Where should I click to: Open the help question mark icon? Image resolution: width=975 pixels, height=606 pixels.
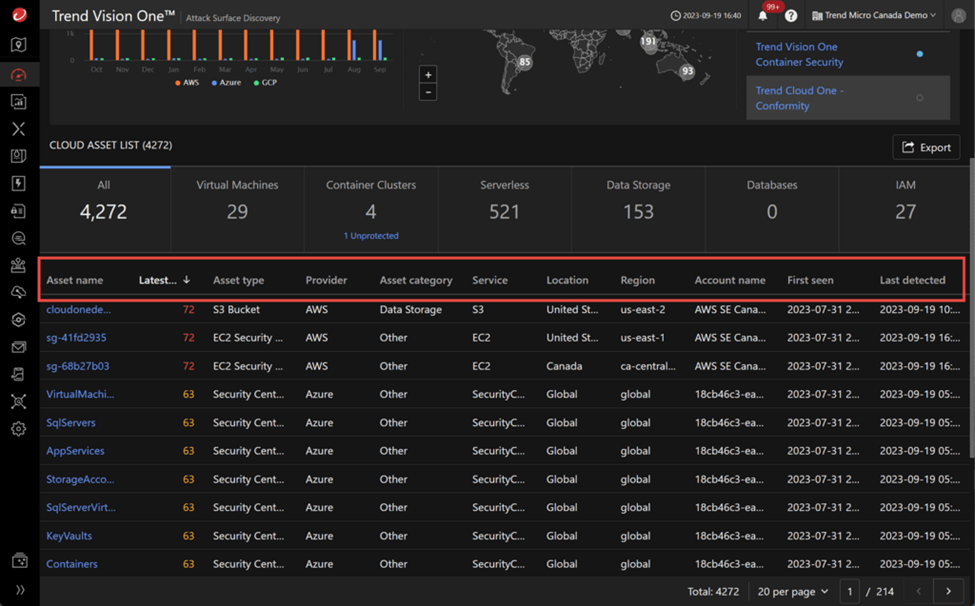pos(790,16)
